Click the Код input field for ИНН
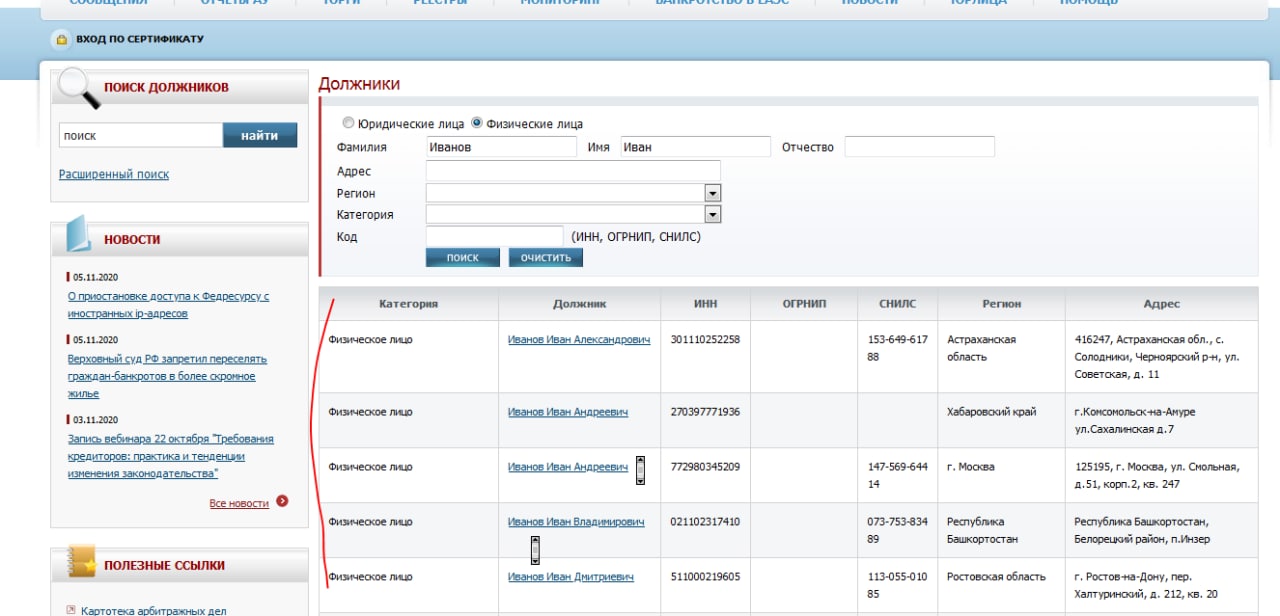1280x616 pixels. (494, 236)
